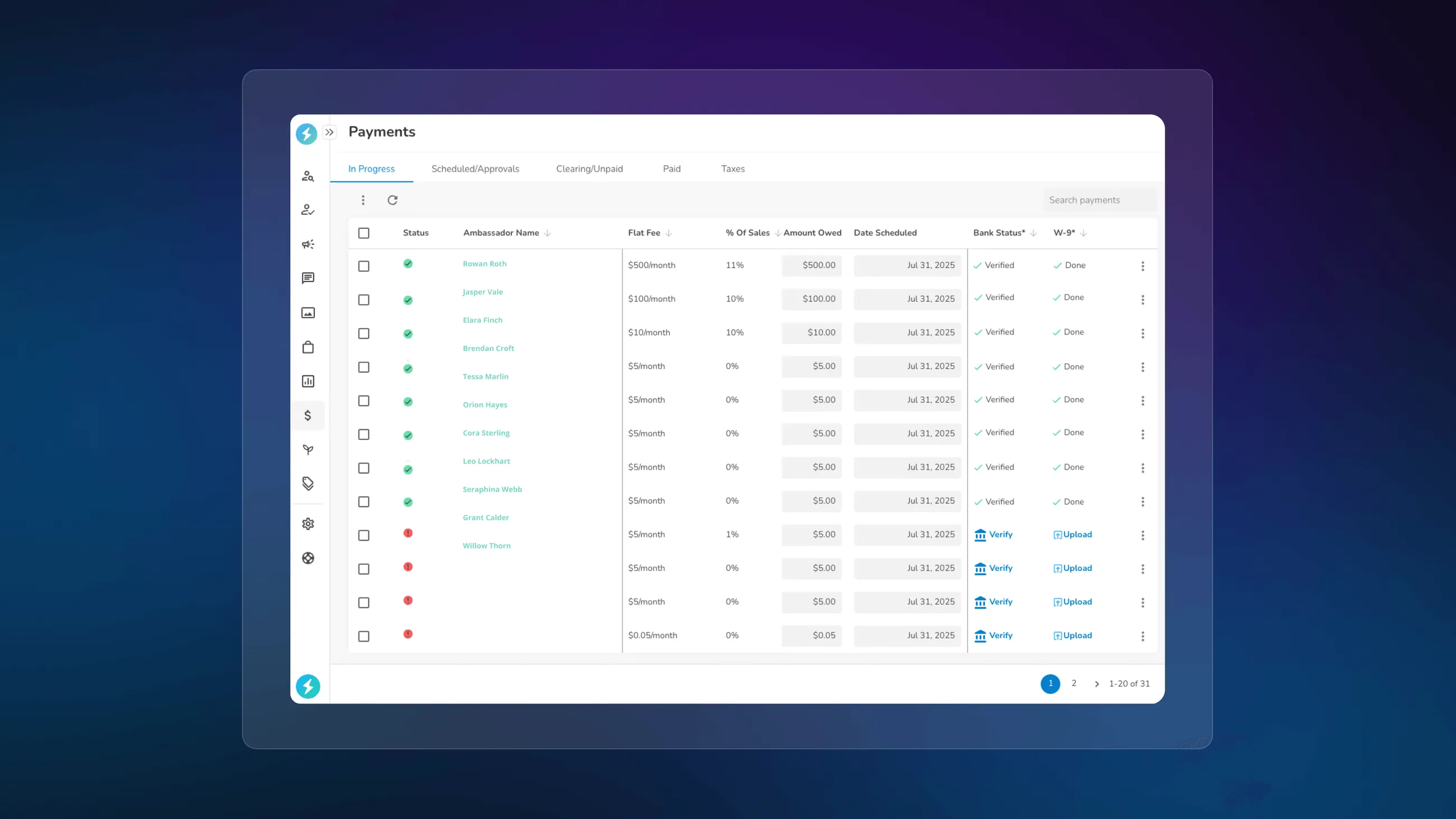Open the chat messages sidebar icon
This screenshot has height=819, width=1456.
[307, 278]
